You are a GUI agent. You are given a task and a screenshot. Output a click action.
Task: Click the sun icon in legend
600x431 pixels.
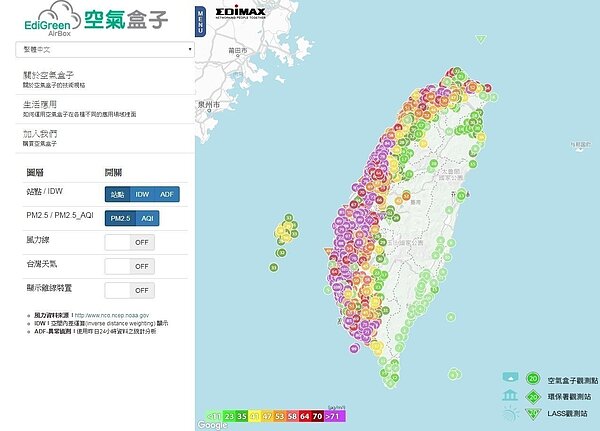510,414
